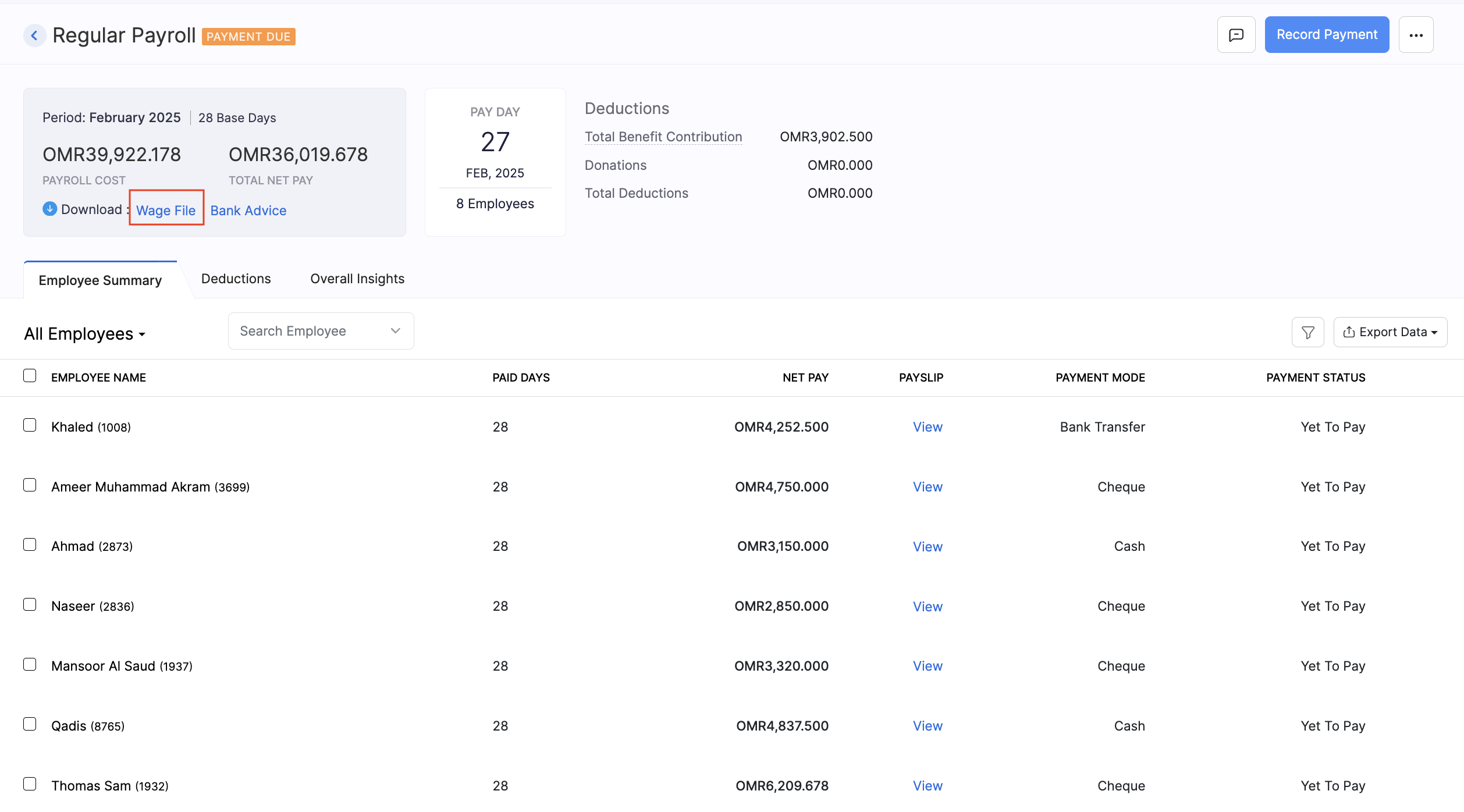Screen dimensions: 1464x812
Task: Open the more options ellipsis menu
Action: [x=1416, y=34]
